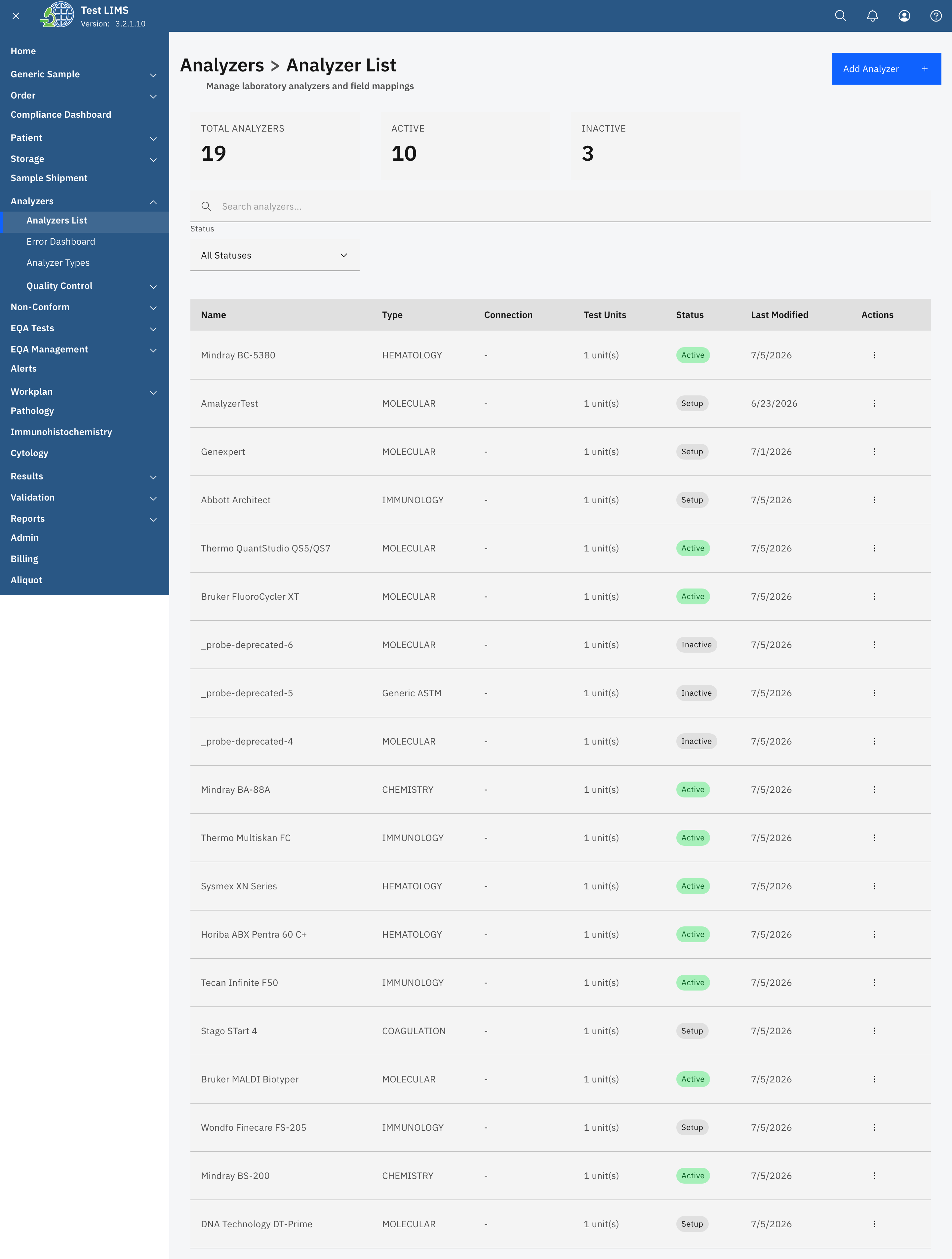The height and width of the screenshot is (1259, 952).
Task: Click the Test LIMS globe logo
Action: coord(57,15)
